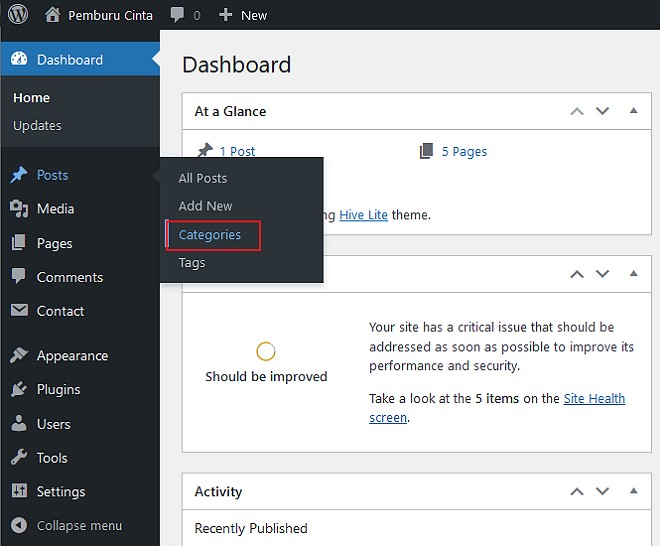
Task: Click the Hive Lite theme link
Action: click(x=363, y=215)
